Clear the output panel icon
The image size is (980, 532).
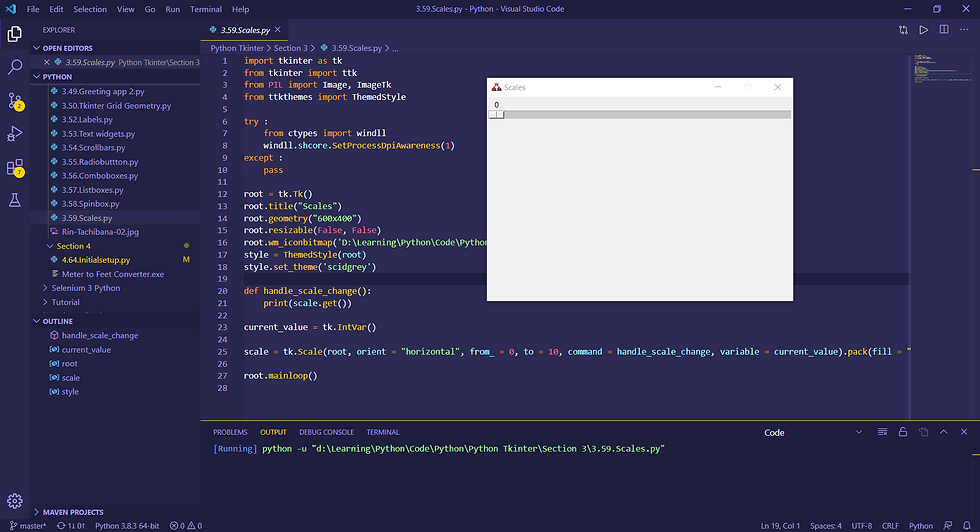click(882, 432)
